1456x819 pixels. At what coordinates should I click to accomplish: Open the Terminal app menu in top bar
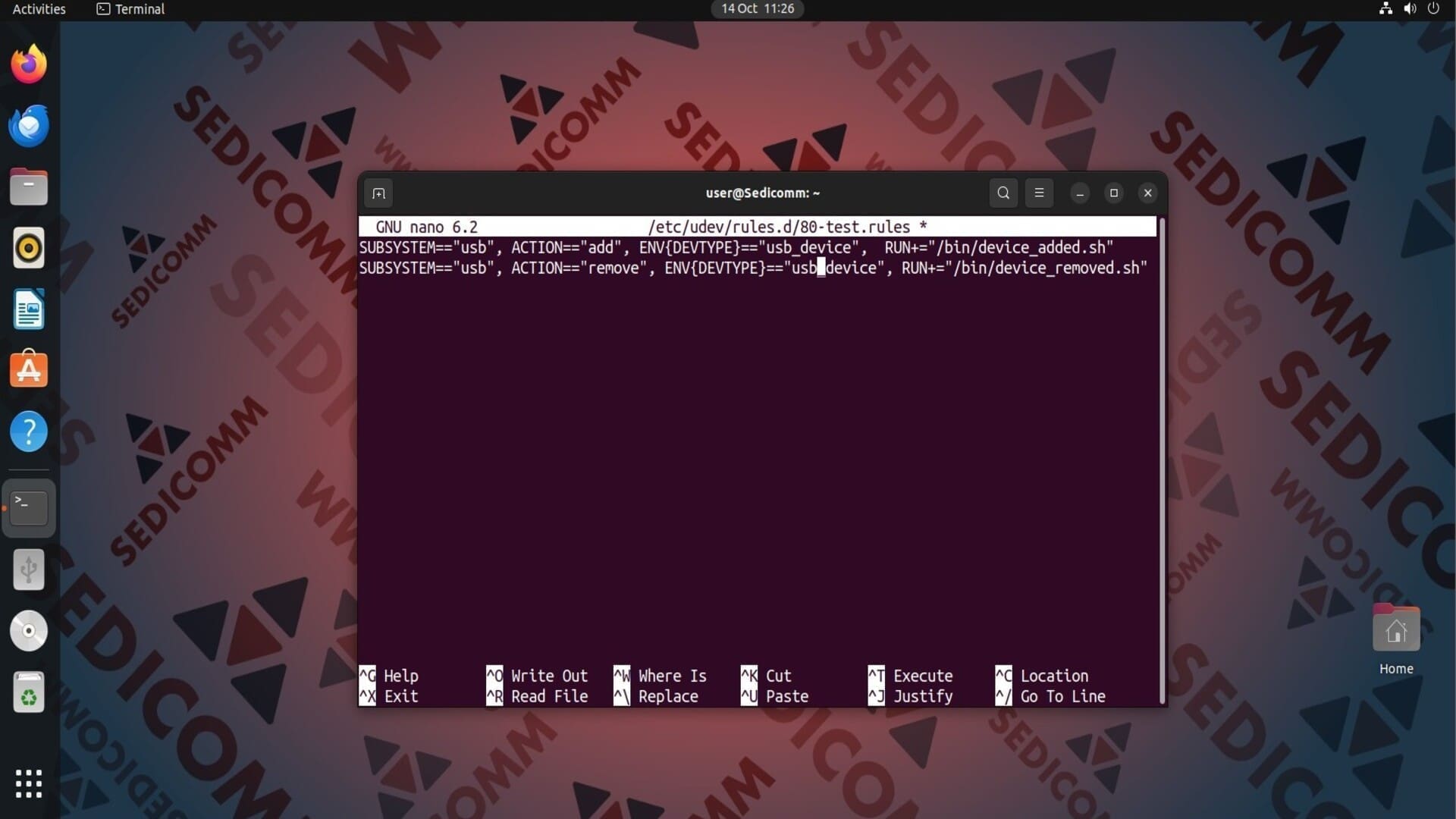click(130, 9)
